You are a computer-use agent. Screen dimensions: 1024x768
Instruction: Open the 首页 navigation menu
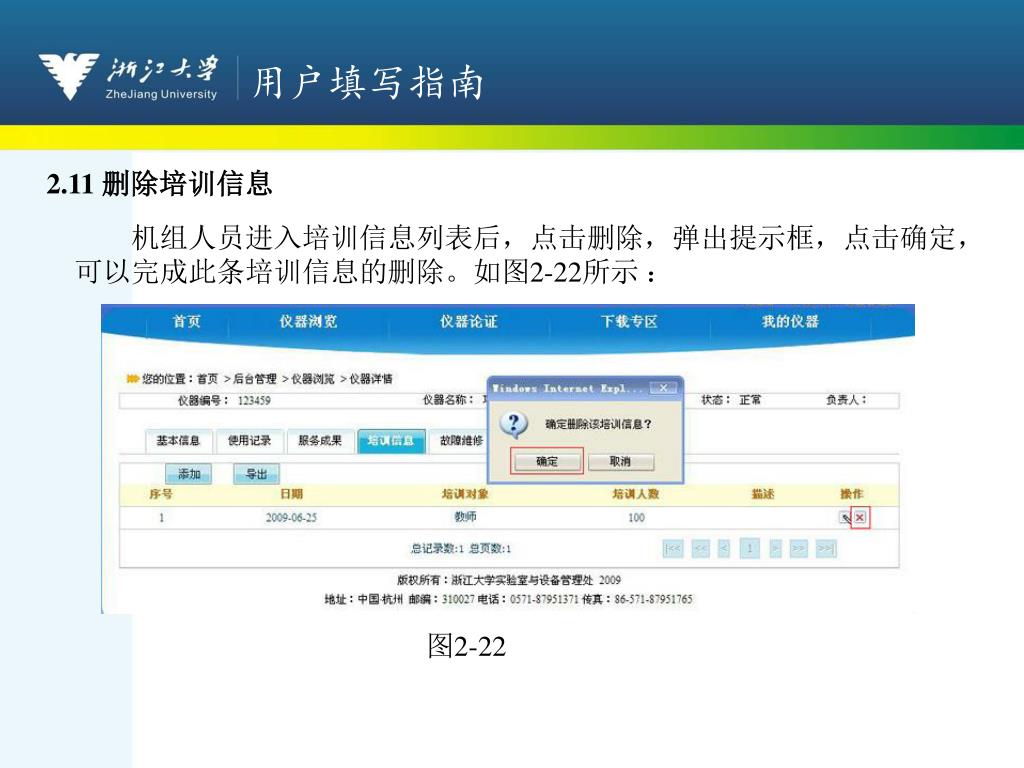click(187, 321)
